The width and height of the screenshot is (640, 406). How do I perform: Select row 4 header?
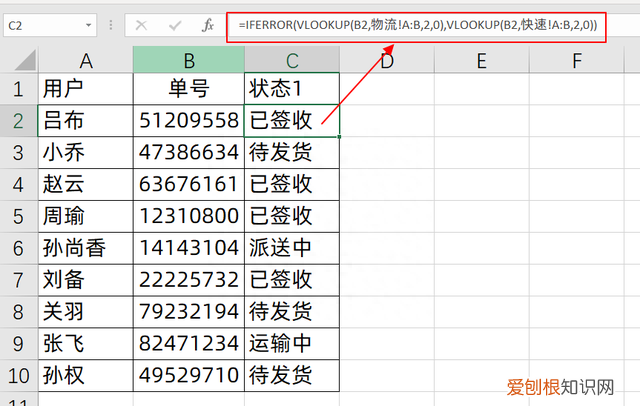coord(19,184)
